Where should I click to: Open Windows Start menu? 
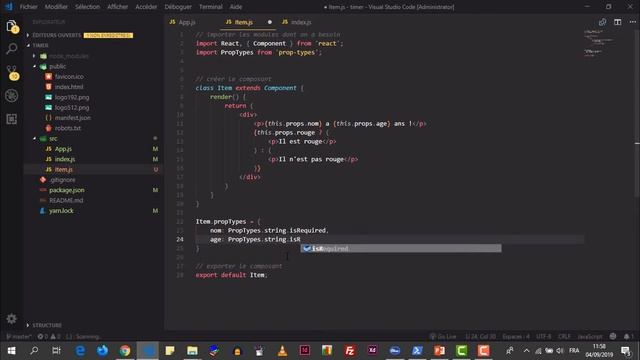pyautogui.click(x=11, y=351)
